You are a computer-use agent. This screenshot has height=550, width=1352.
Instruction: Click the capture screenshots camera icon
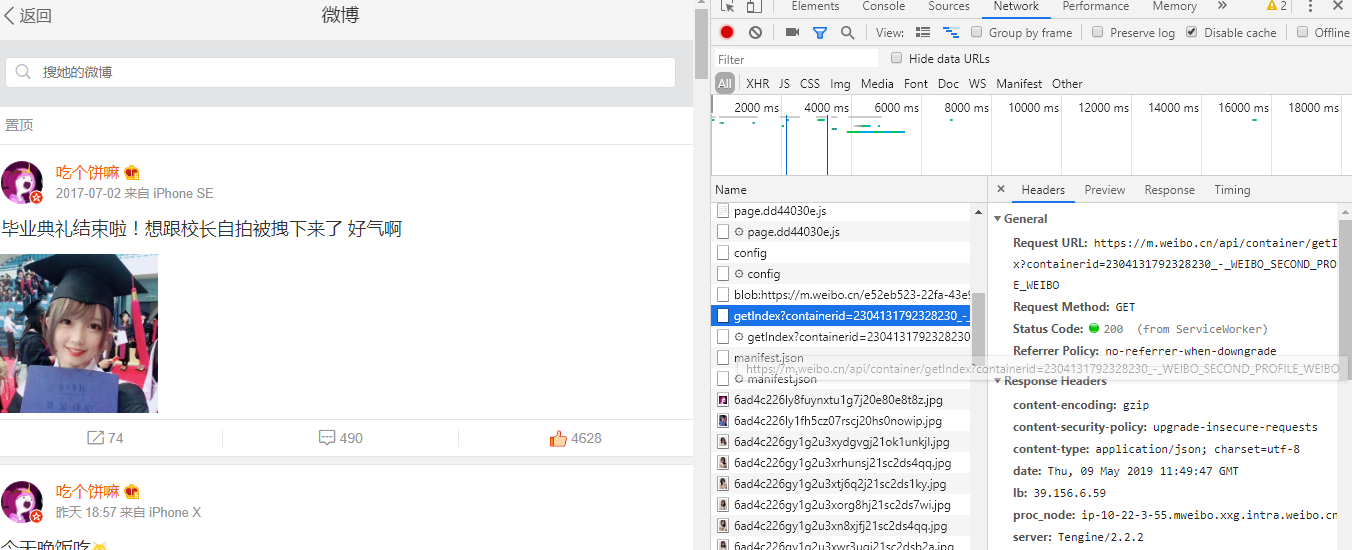click(x=792, y=32)
